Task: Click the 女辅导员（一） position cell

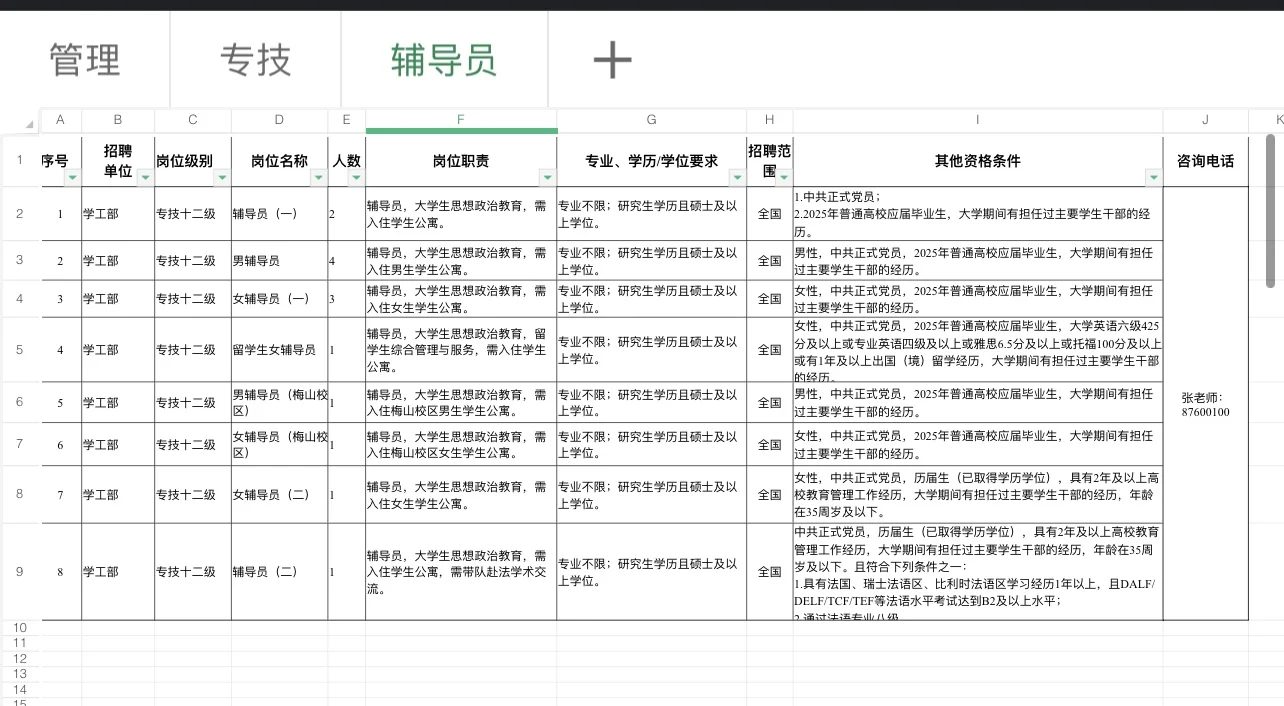Action: click(280, 298)
